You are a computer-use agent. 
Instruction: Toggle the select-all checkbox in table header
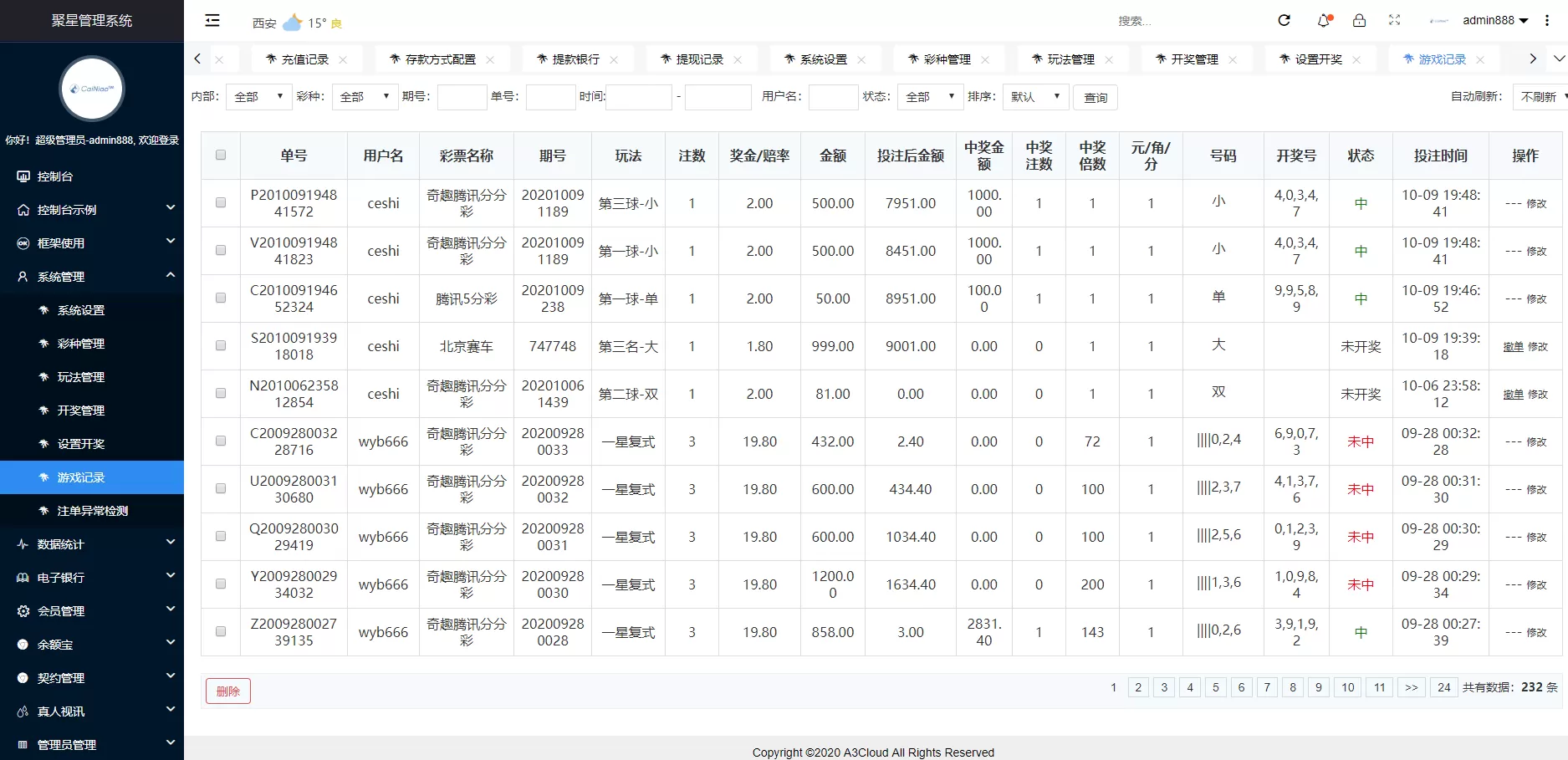click(x=220, y=155)
